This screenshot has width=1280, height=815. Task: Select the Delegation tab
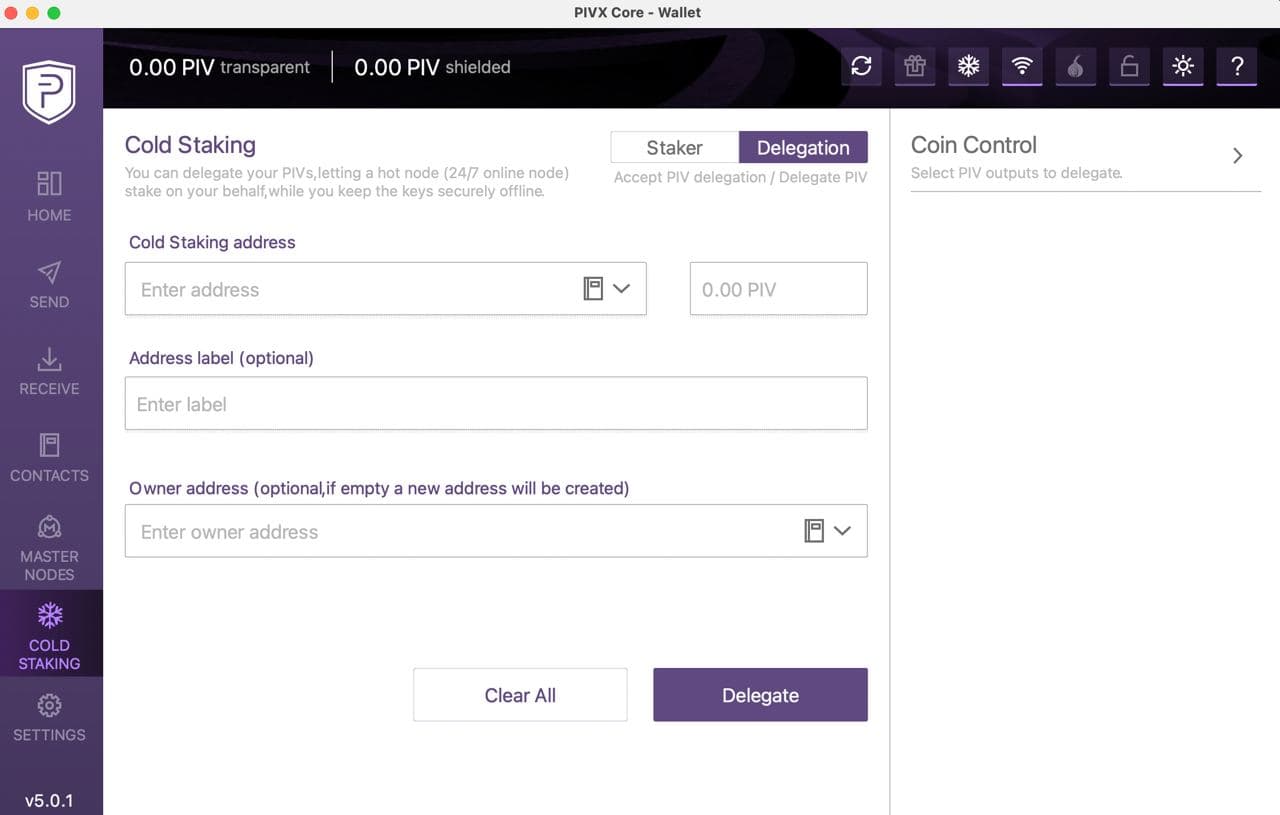(803, 147)
